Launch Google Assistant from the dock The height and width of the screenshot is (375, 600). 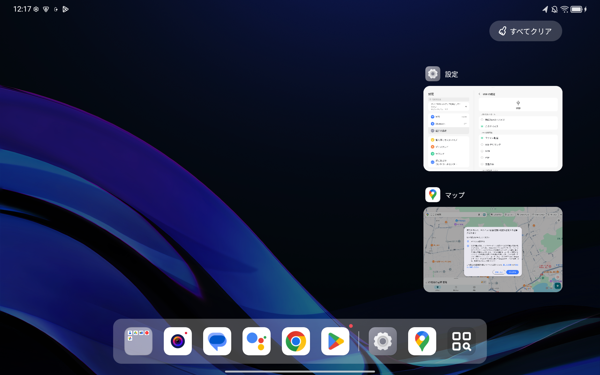coord(256,341)
